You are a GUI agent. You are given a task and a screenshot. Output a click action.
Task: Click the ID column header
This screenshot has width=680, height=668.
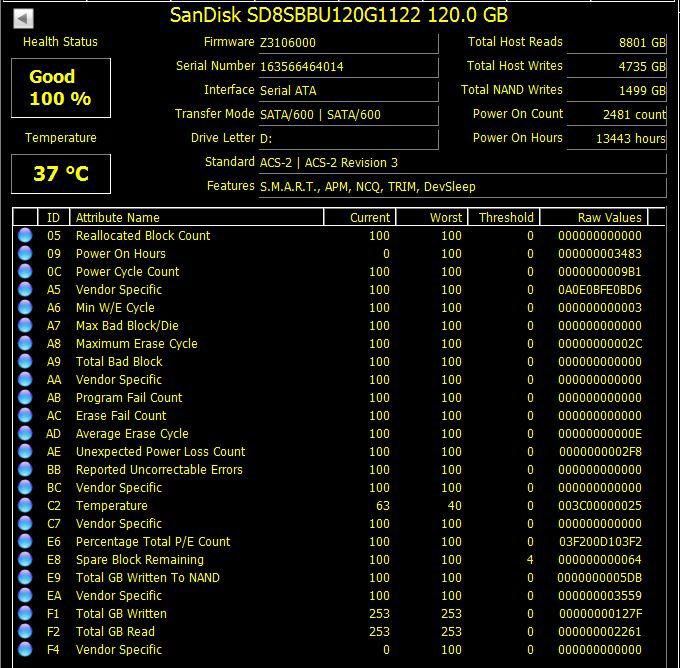point(54,217)
